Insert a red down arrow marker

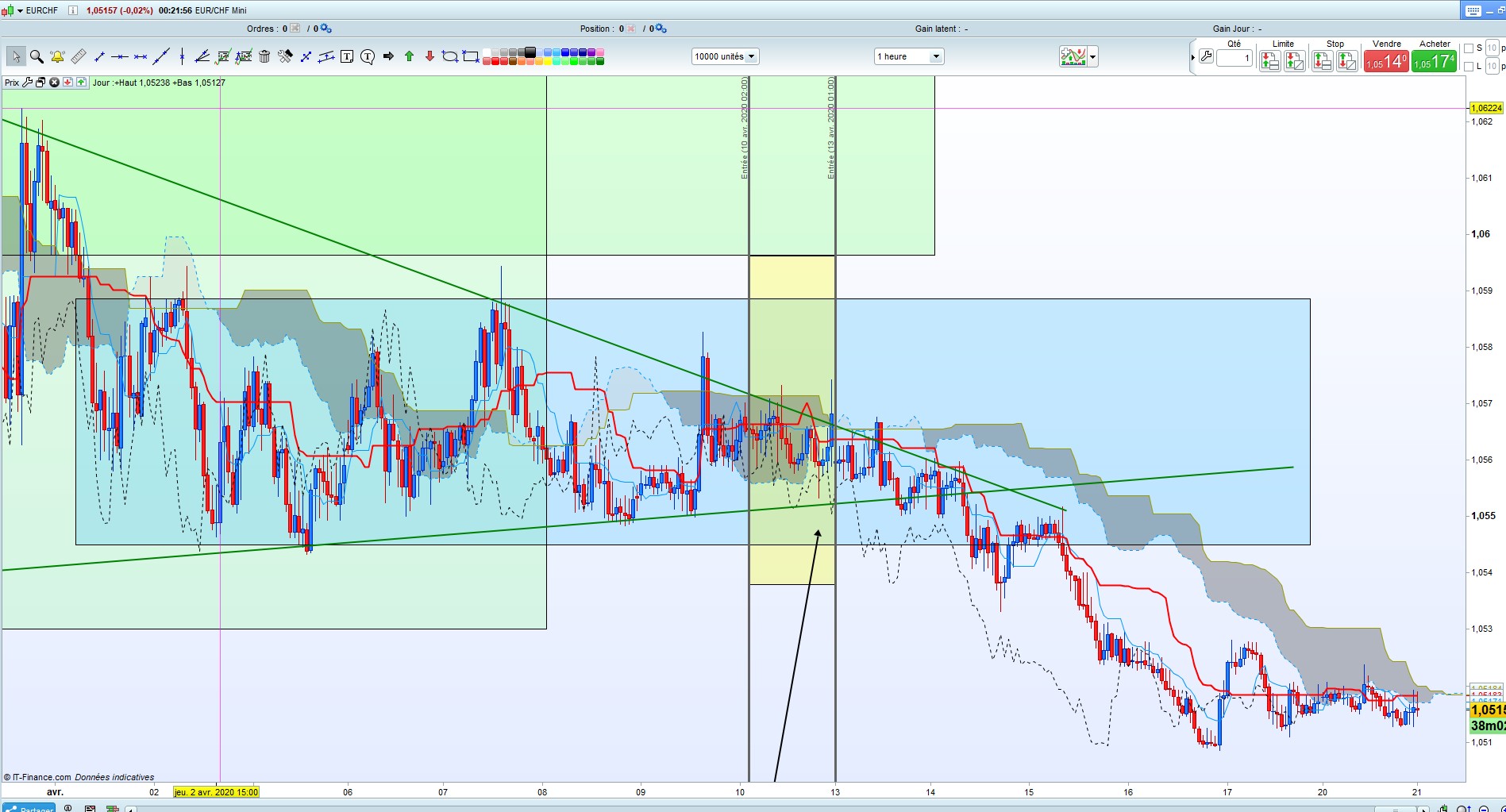point(429,56)
